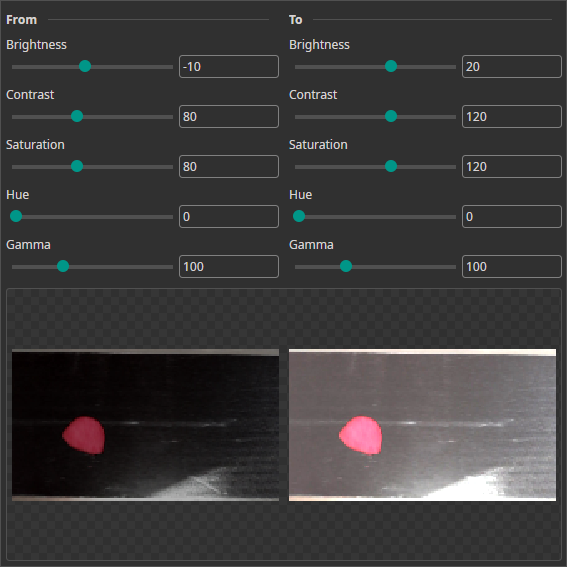Click the brighter To preview image

[x=422, y=425]
